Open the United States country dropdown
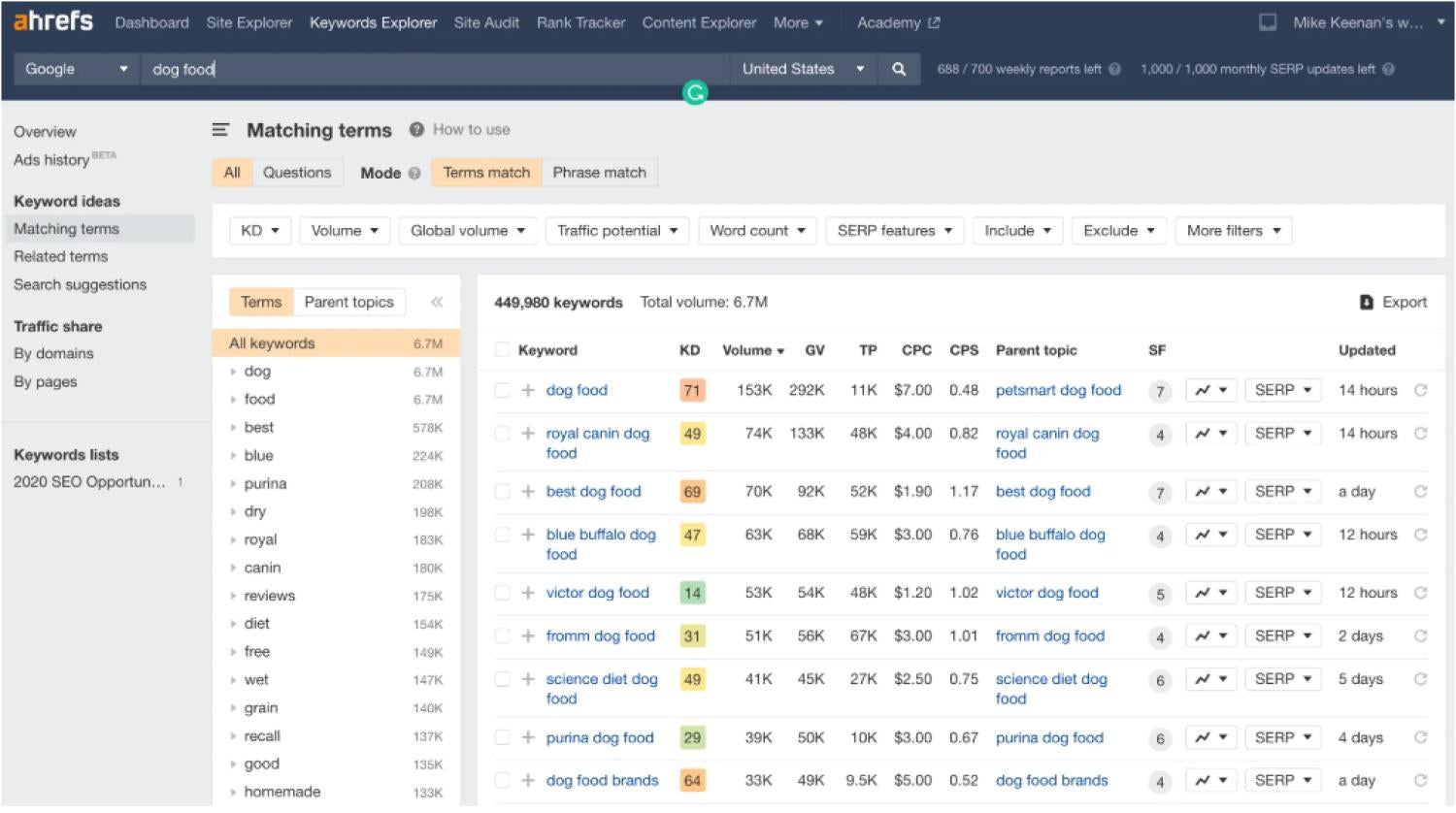Image resolution: width=1456 pixels, height=813 pixels. (x=802, y=69)
